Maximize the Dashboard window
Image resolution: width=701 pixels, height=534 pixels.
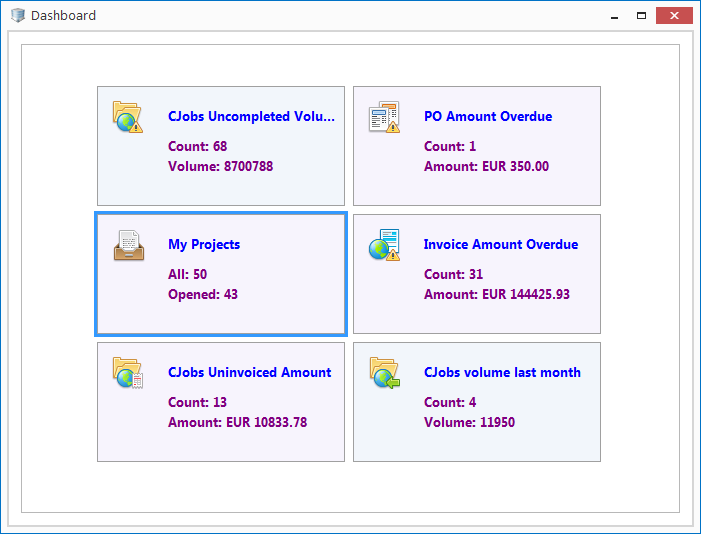(642, 16)
